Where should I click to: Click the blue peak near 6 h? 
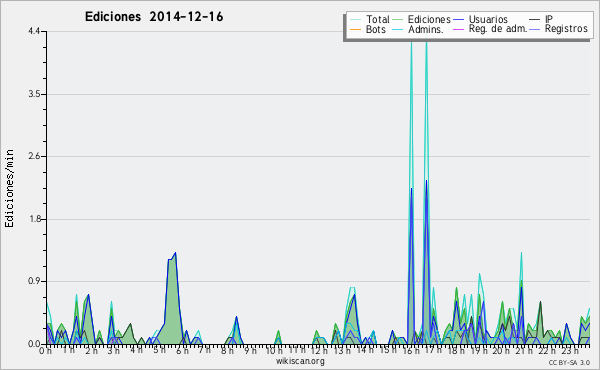pyautogui.click(x=175, y=253)
